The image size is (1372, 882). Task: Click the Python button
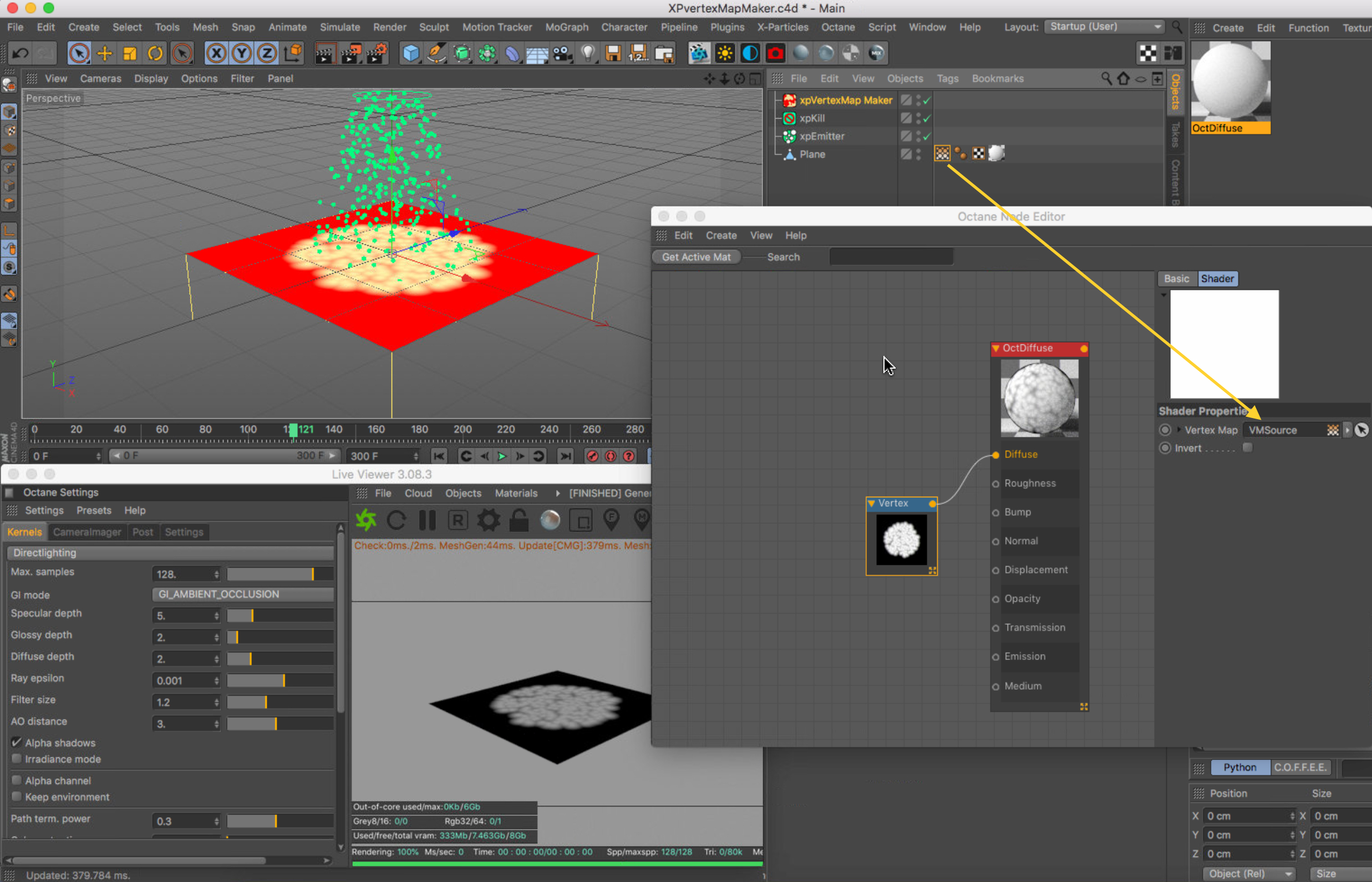1239,767
